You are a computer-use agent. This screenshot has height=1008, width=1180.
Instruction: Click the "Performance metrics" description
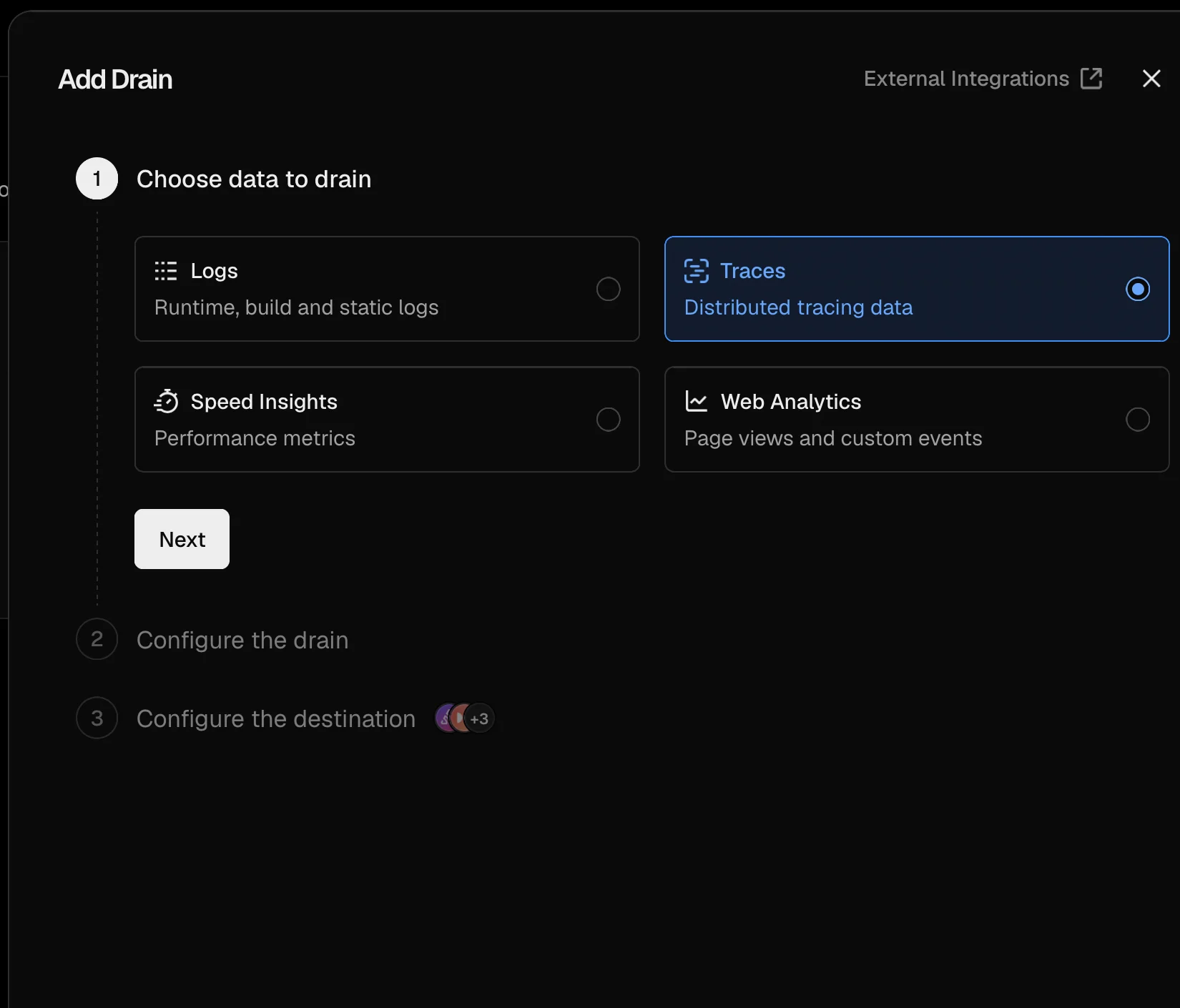(x=255, y=438)
